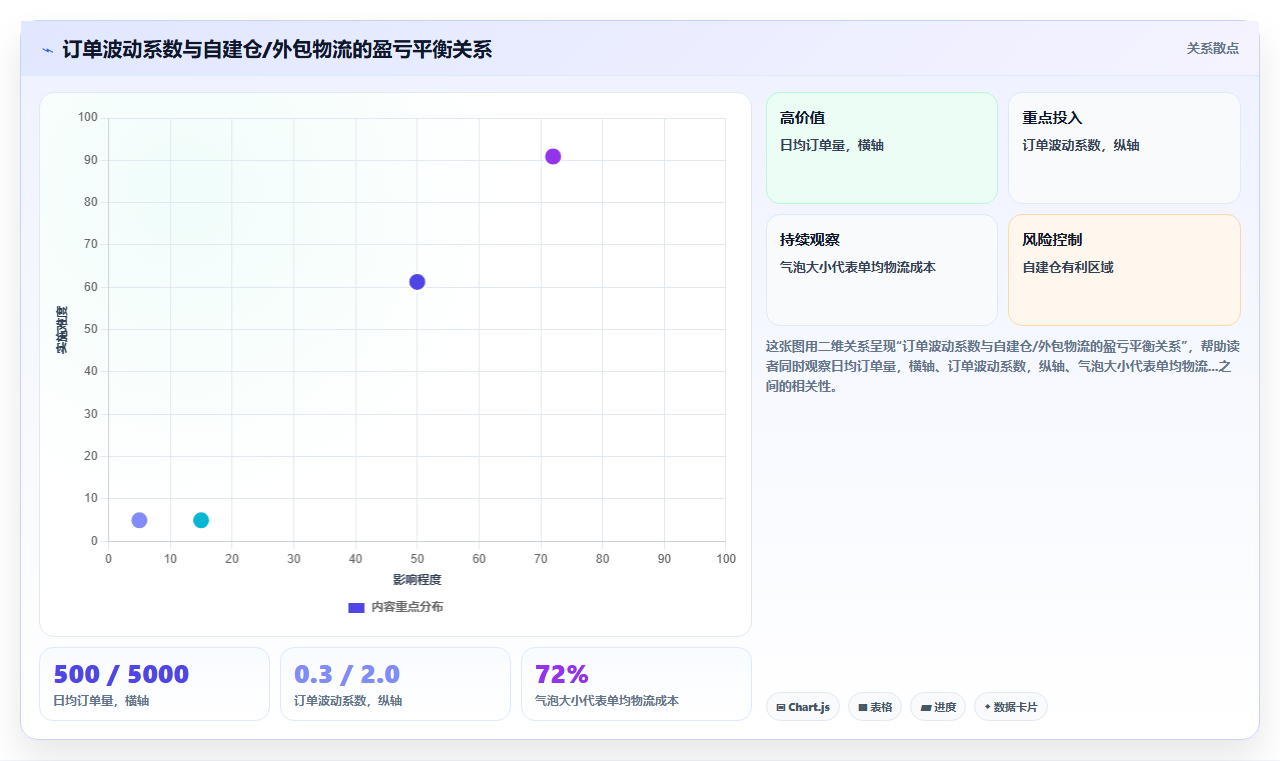This screenshot has width=1280, height=761.
Task: Click the 进度 tag
Action: (x=938, y=707)
